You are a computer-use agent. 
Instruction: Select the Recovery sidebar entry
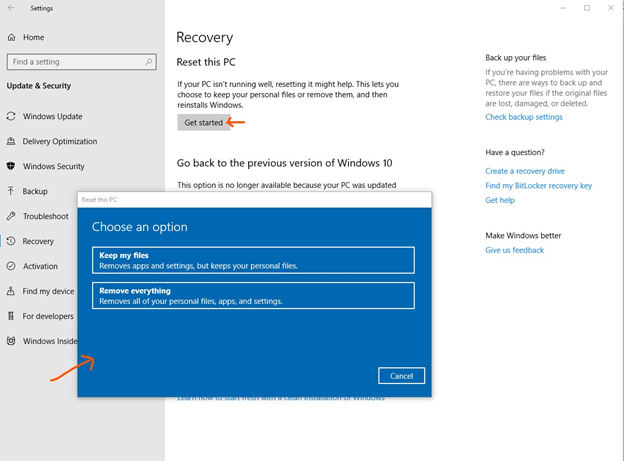38,241
